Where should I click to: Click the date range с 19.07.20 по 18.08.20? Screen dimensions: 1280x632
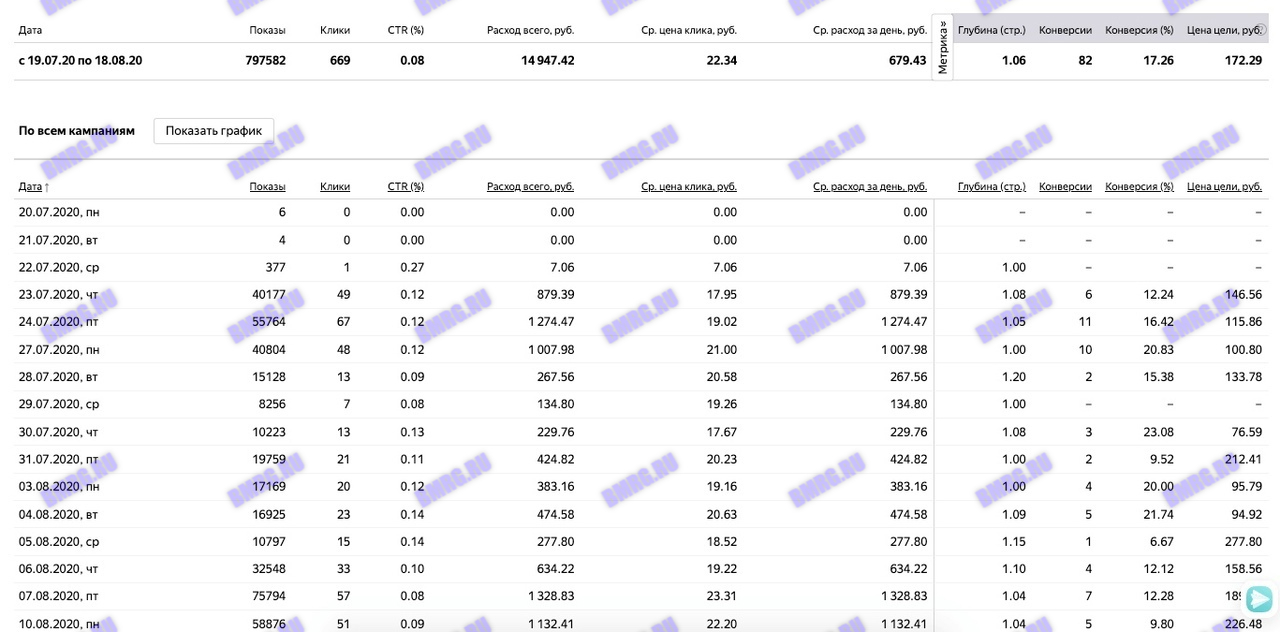pos(80,60)
